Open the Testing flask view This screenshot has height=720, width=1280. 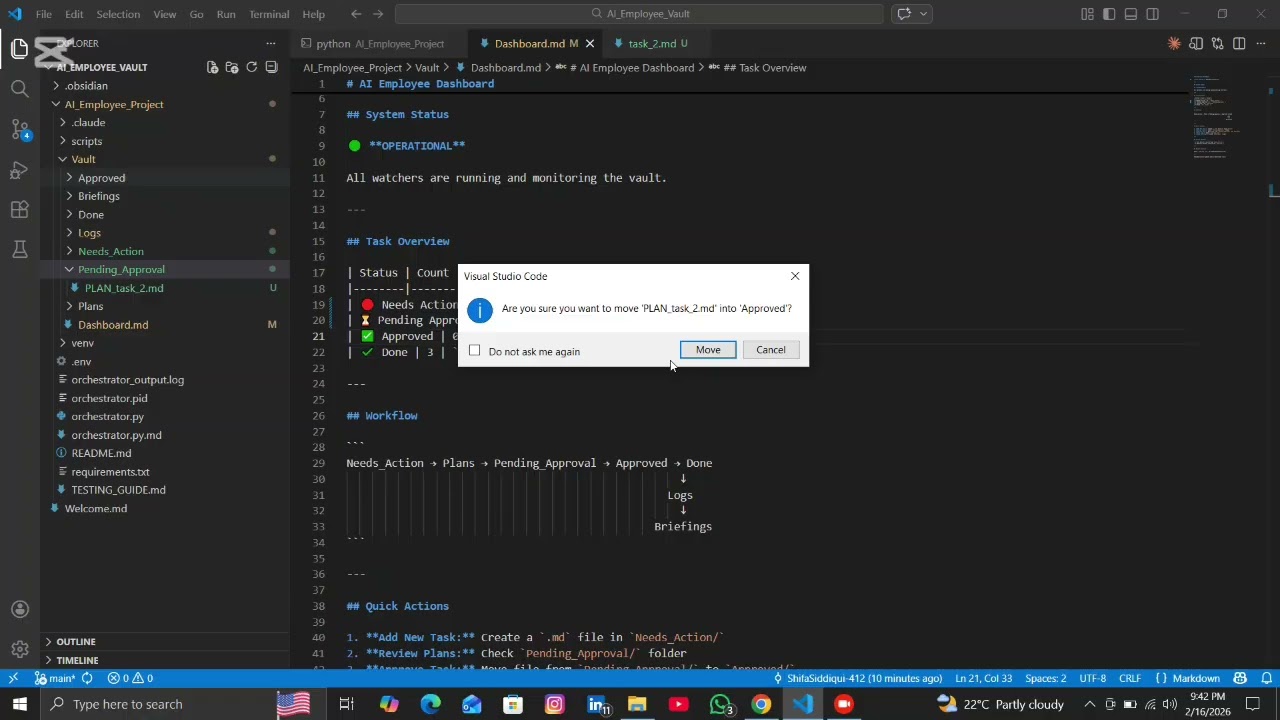(20, 249)
